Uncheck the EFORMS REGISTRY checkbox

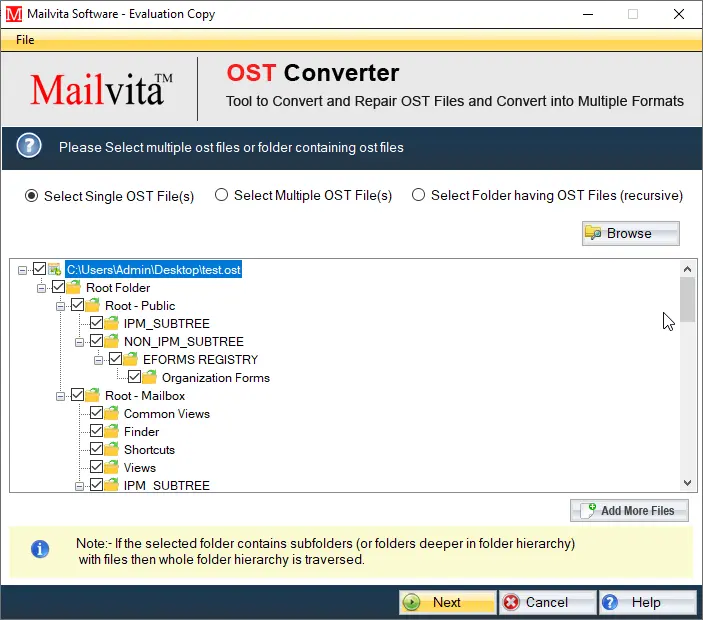click(x=115, y=359)
